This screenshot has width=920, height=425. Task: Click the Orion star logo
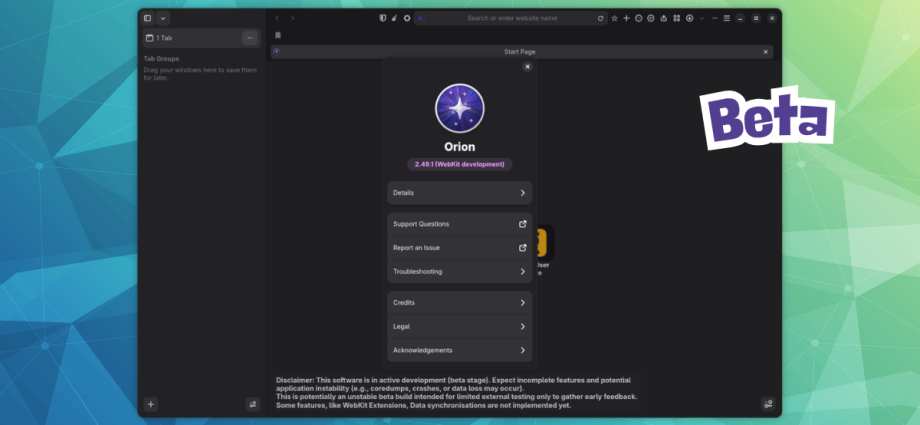pyautogui.click(x=459, y=109)
